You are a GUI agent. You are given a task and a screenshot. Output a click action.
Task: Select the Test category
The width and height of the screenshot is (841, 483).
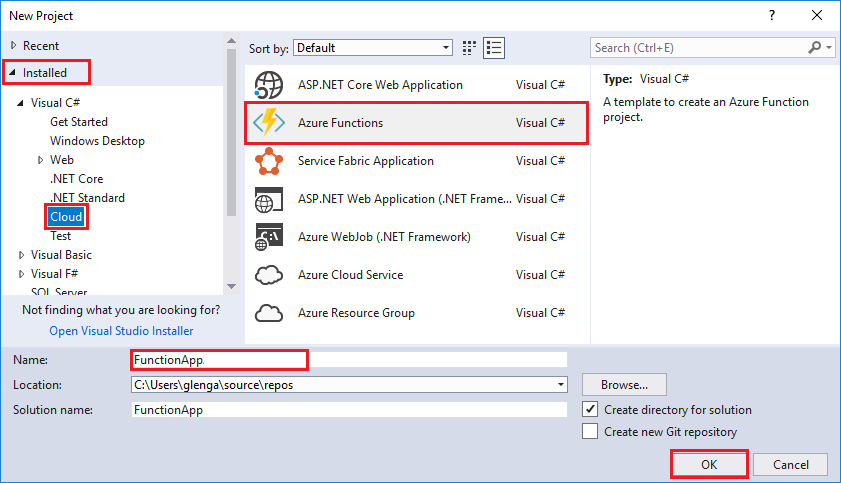(x=61, y=236)
